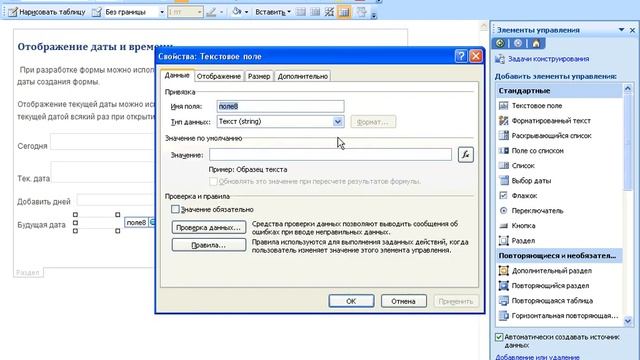The image size is (640, 360).
Task: Switch to the Отображение tab
Action: click(219, 76)
